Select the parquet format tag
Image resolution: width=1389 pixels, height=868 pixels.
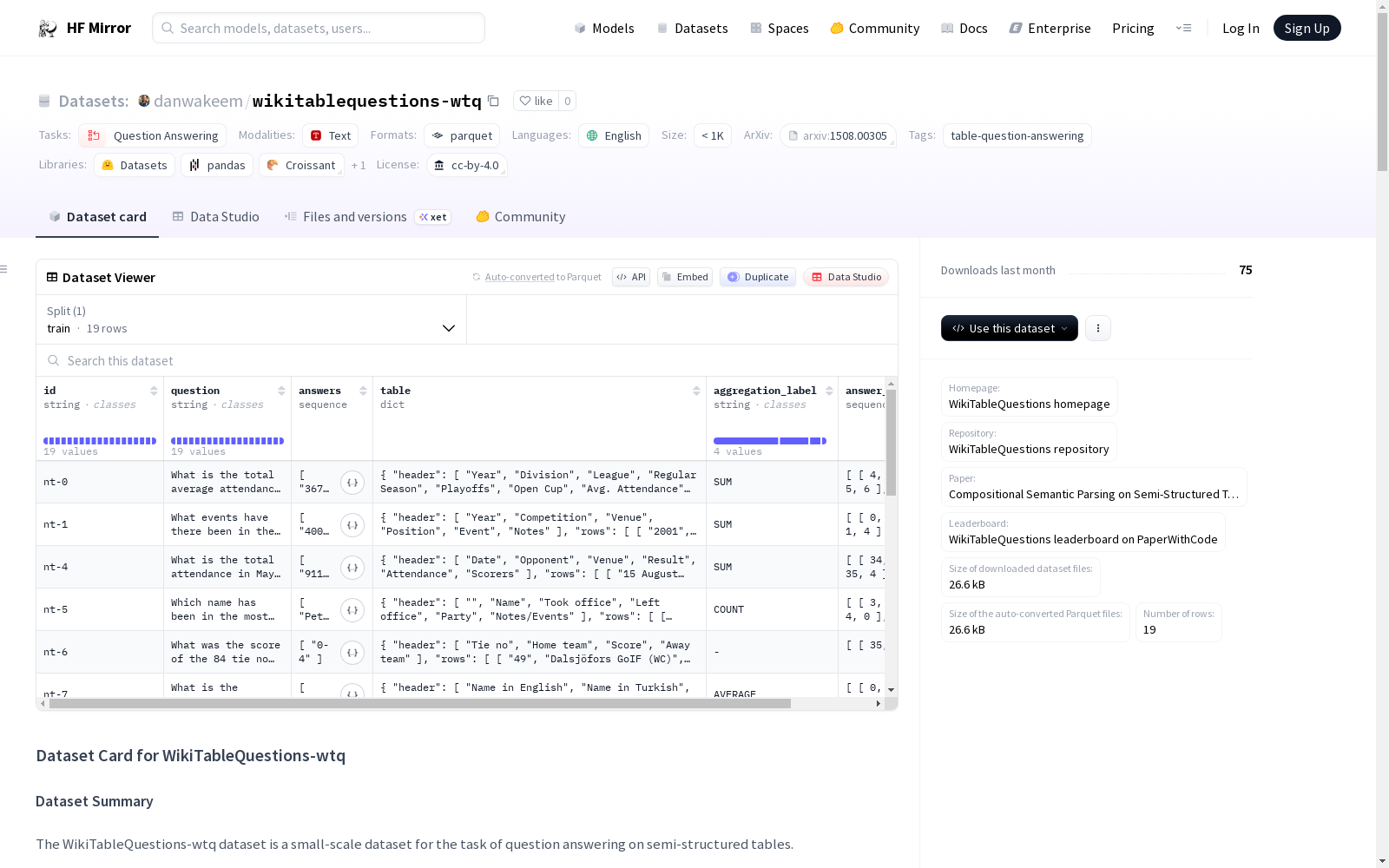tap(462, 135)
